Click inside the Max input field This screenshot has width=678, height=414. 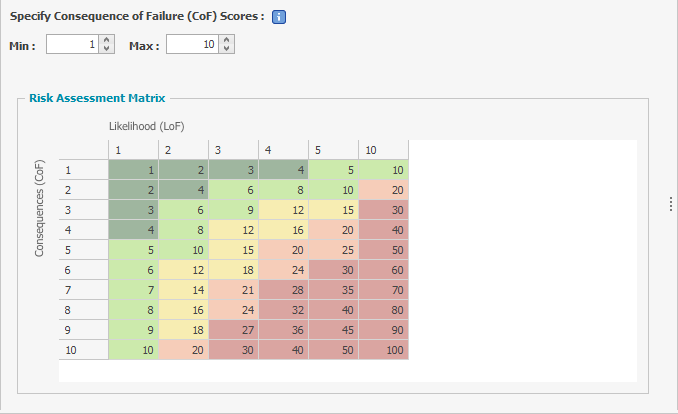193,44
